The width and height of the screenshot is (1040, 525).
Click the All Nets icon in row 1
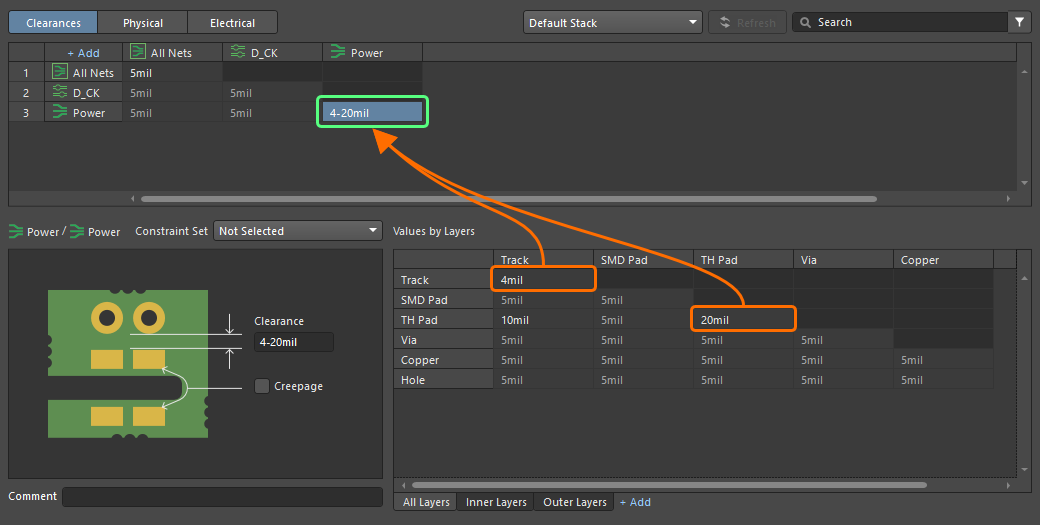point(60,73)
